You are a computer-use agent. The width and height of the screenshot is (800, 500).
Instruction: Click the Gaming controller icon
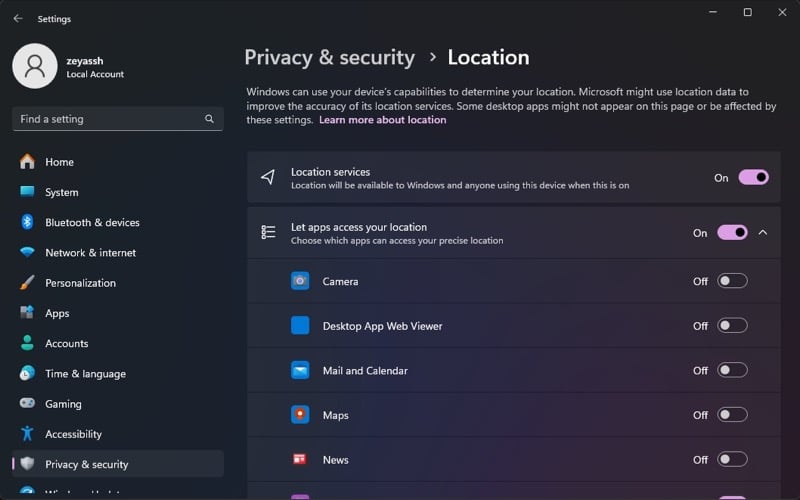coord(27,403)
